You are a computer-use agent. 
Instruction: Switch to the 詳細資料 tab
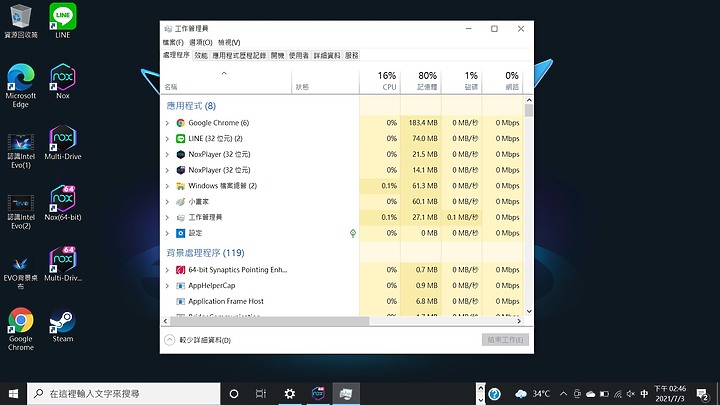(x=326, y=56)
